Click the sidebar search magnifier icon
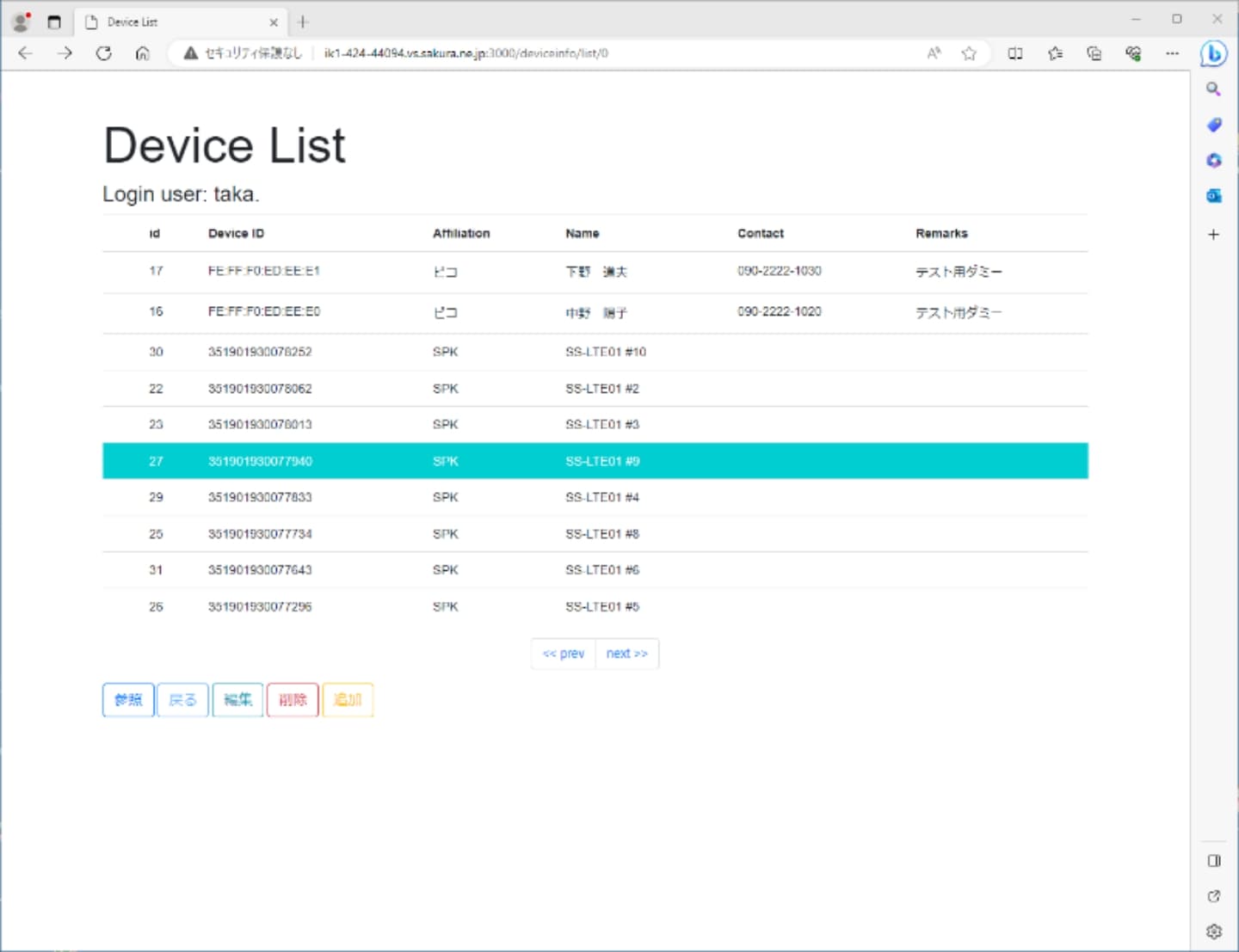Image resolution: width=1239 pixels, height=952 pixels. pos(1213,89)
